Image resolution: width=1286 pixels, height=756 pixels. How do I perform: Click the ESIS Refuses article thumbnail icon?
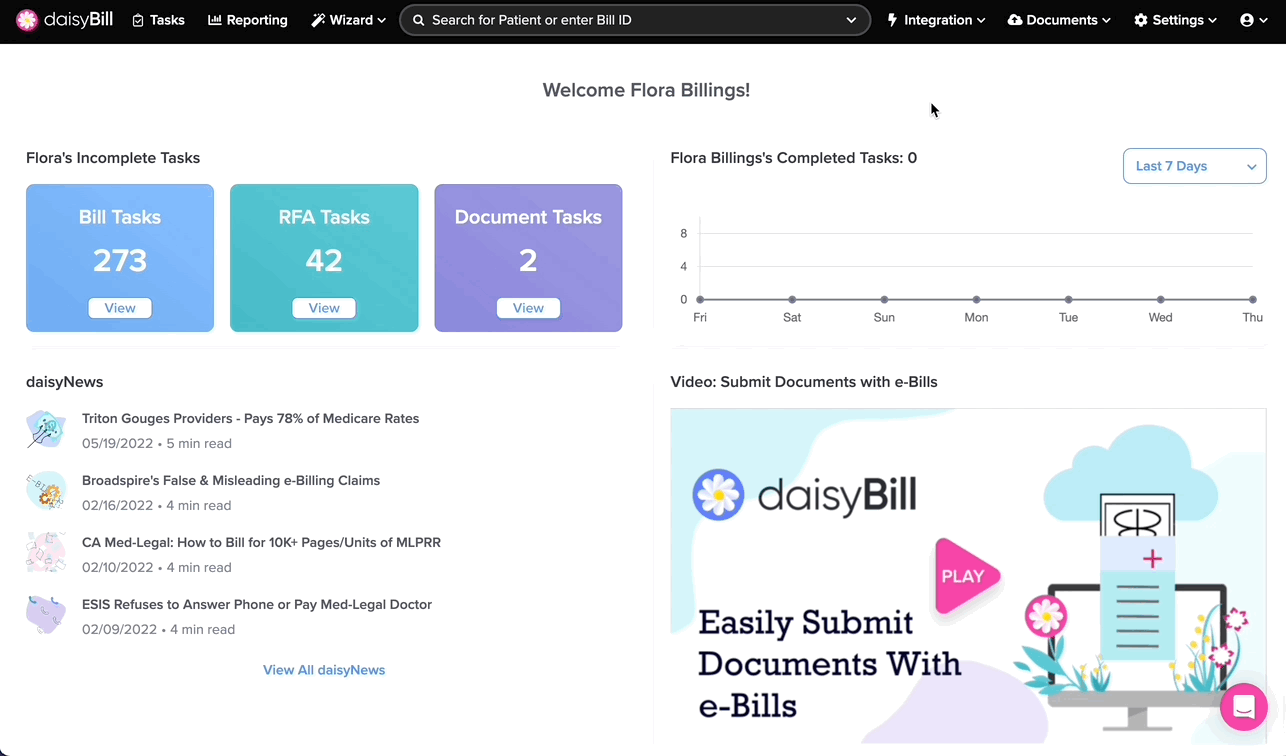click(46, 616)
